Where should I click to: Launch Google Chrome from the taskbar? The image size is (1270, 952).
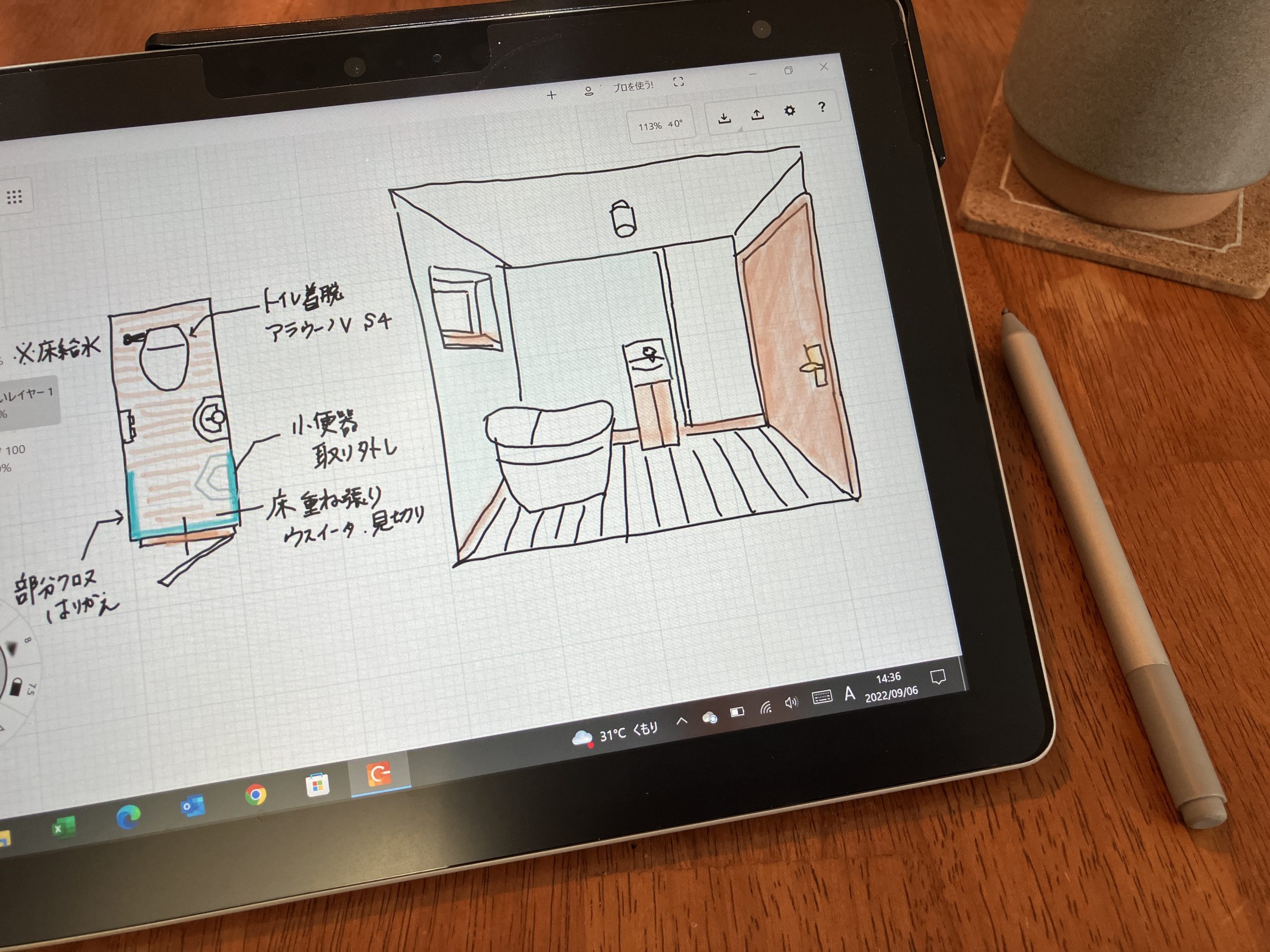point(255,795)
